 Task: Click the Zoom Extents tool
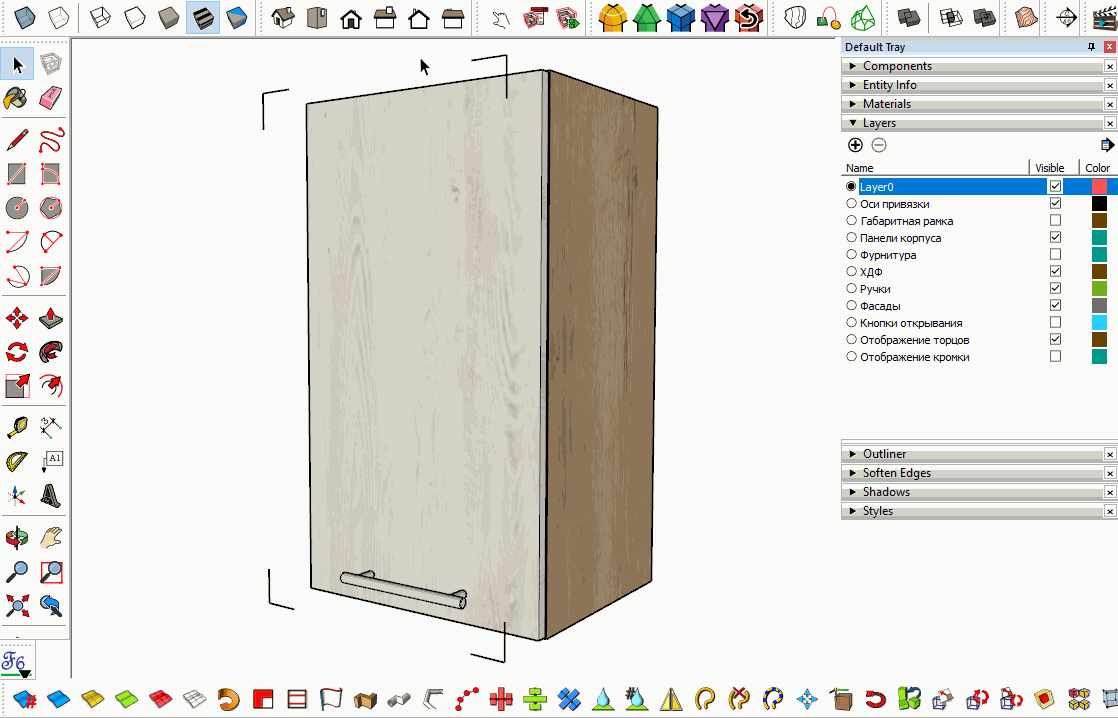point(16,605)
